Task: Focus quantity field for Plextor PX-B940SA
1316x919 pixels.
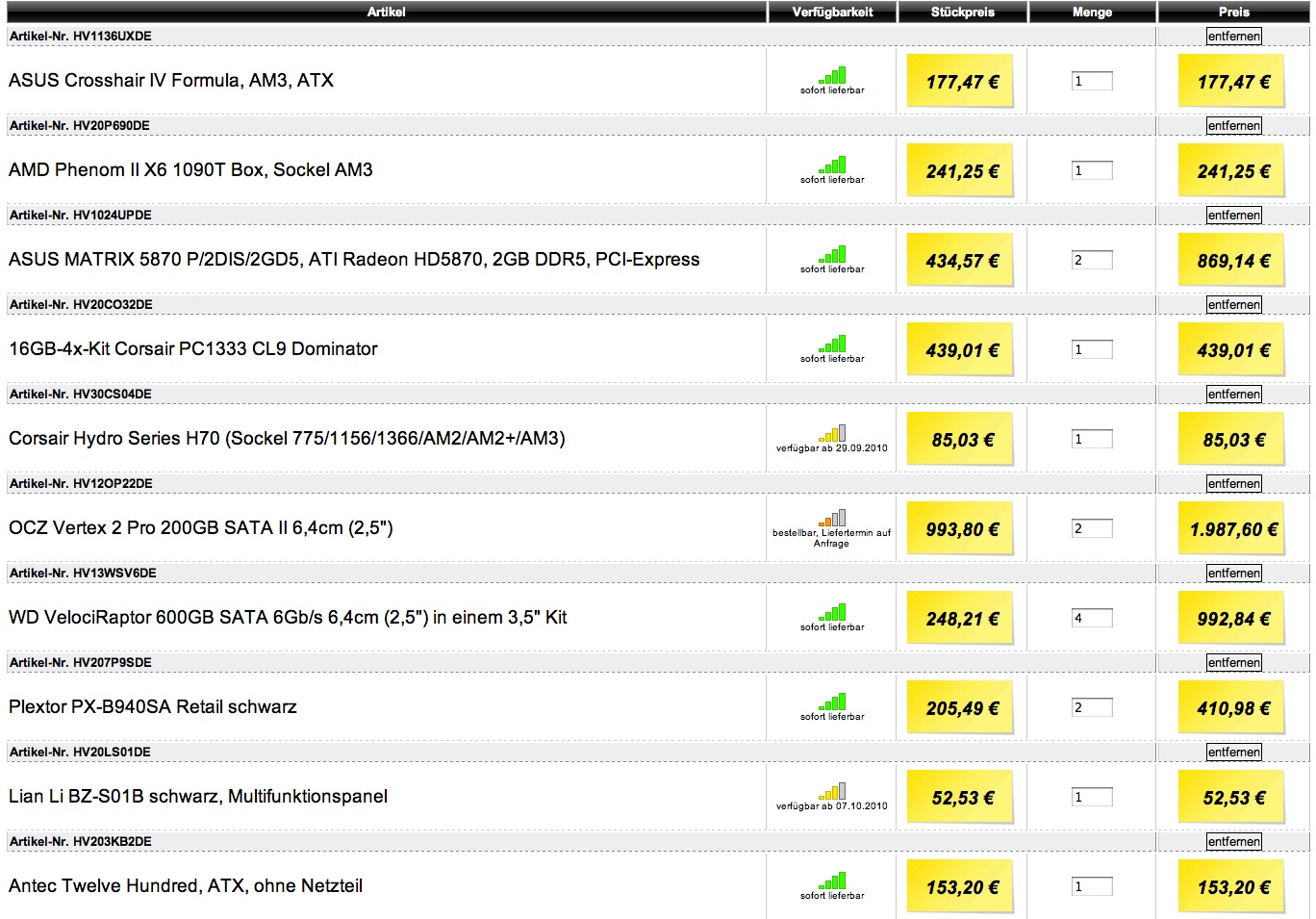Action: [1092, 708]
